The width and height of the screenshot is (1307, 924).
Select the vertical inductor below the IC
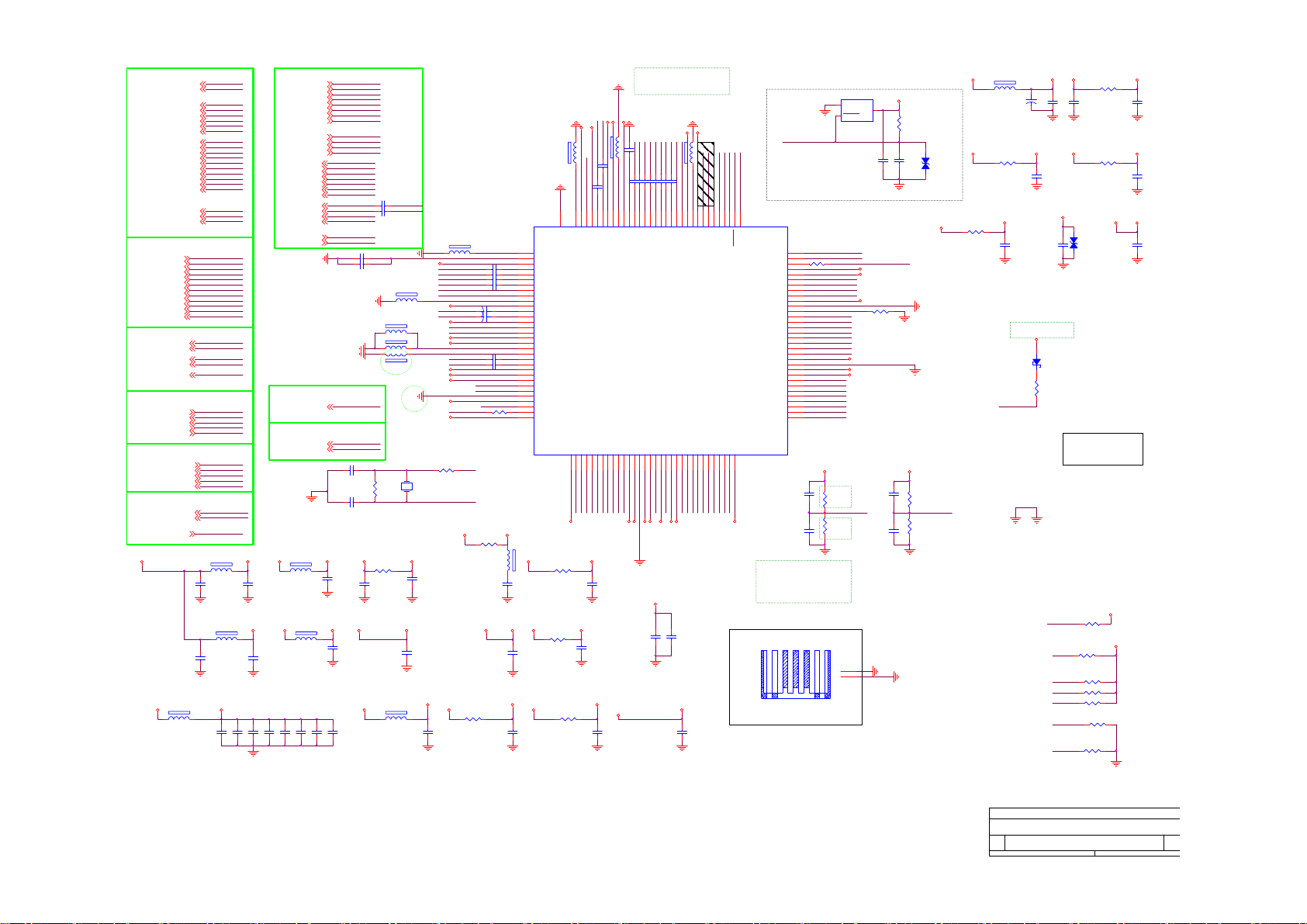click(x=510, y=560)
